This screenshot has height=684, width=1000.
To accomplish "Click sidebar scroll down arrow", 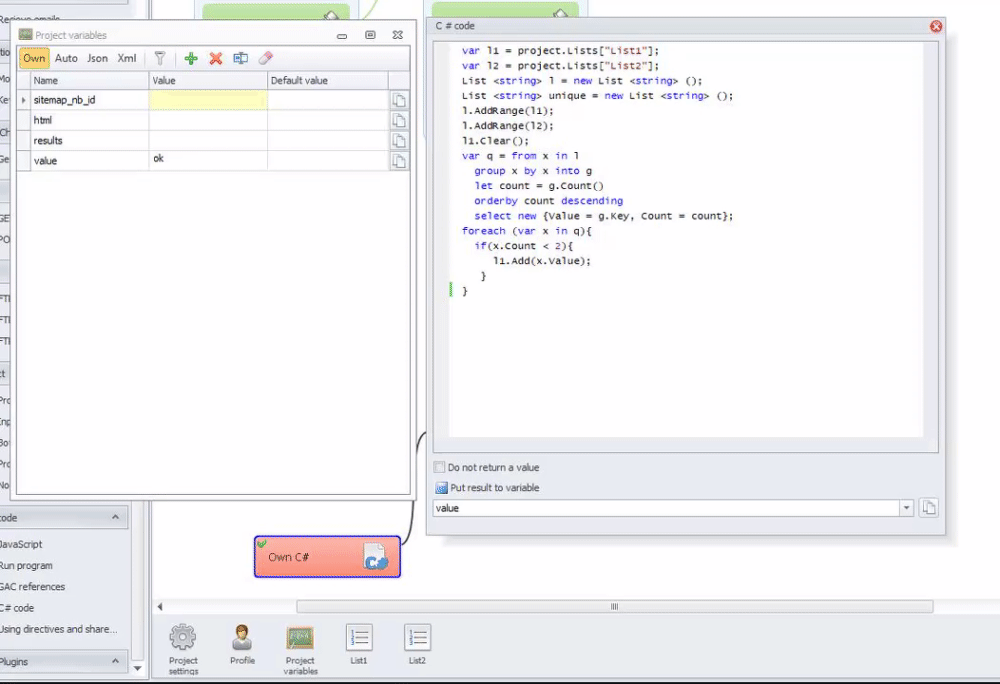I will (138, 668).
